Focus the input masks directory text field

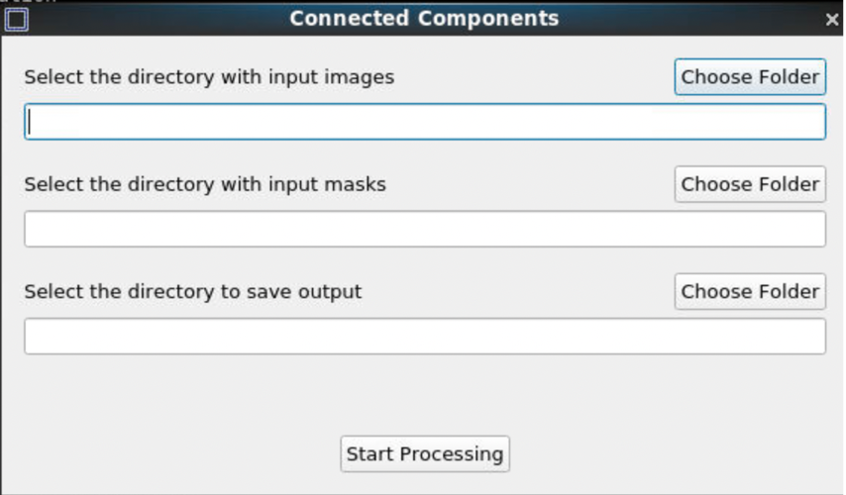point(425,229)
